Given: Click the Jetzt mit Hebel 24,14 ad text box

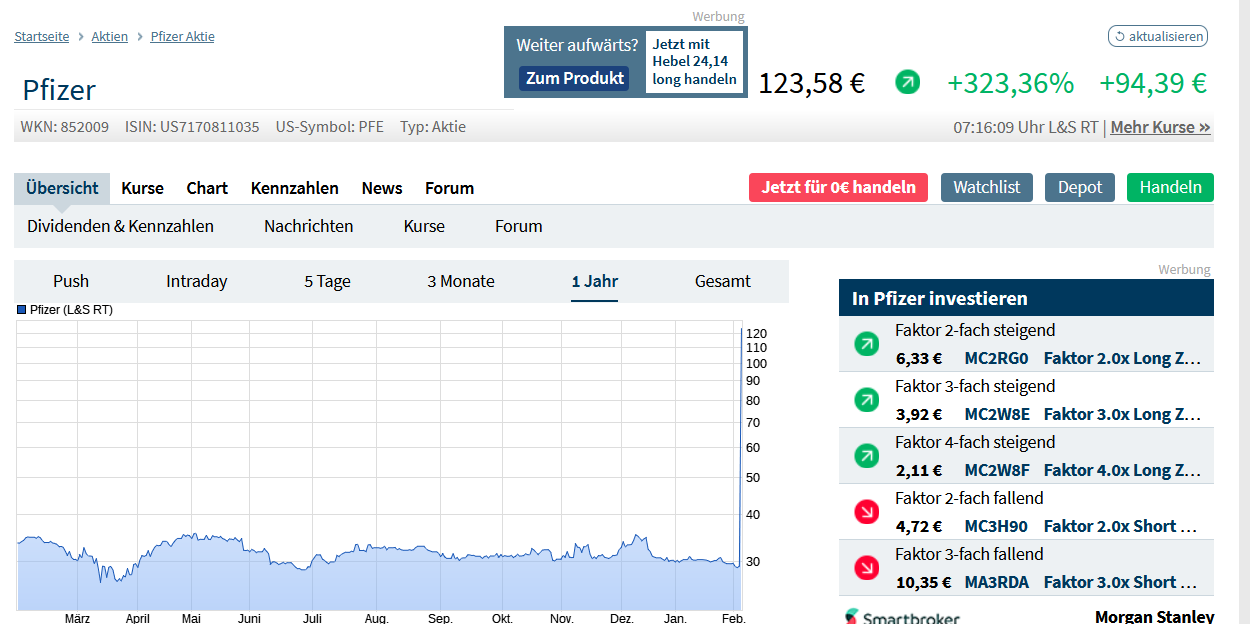Looking at the screenshot, I should (695, 62).
